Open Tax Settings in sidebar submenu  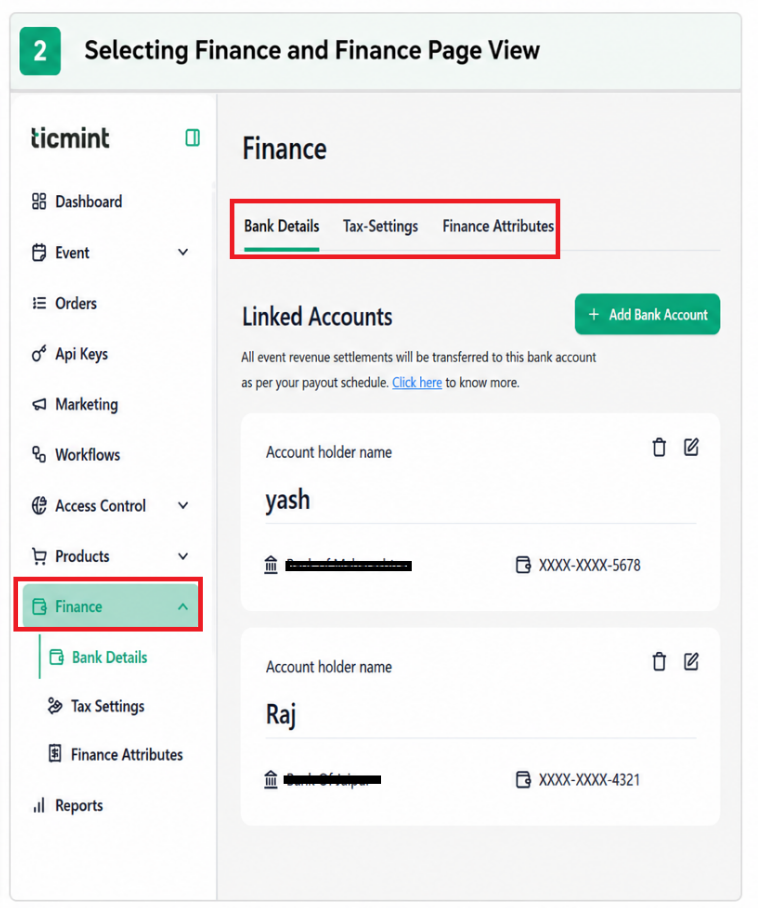click(x=97, y=706)
